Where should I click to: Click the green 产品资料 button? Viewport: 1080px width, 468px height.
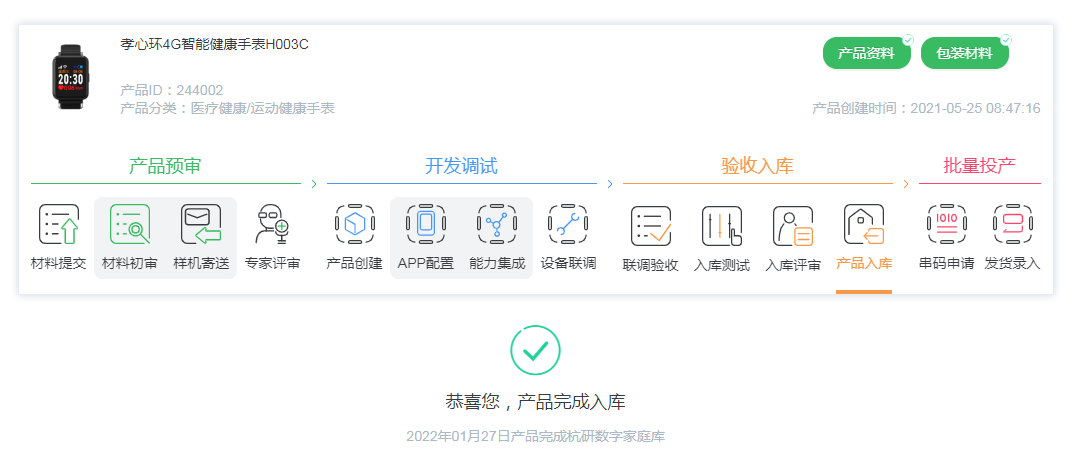pos(866,53)
